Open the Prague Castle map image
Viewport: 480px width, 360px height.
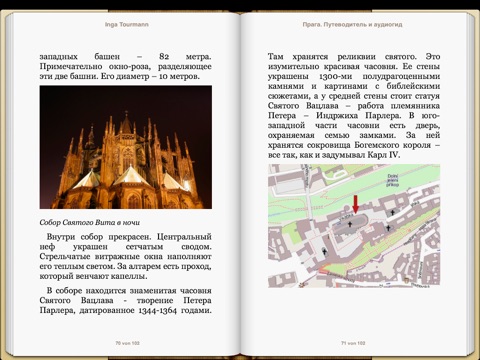click(354, 226)
